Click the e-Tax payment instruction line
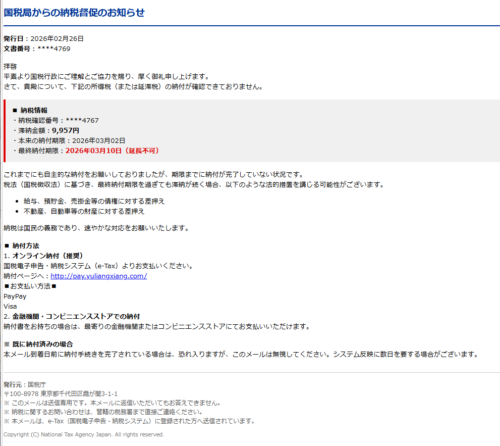The width and height of the screenshot is (500, 446). 98,266
